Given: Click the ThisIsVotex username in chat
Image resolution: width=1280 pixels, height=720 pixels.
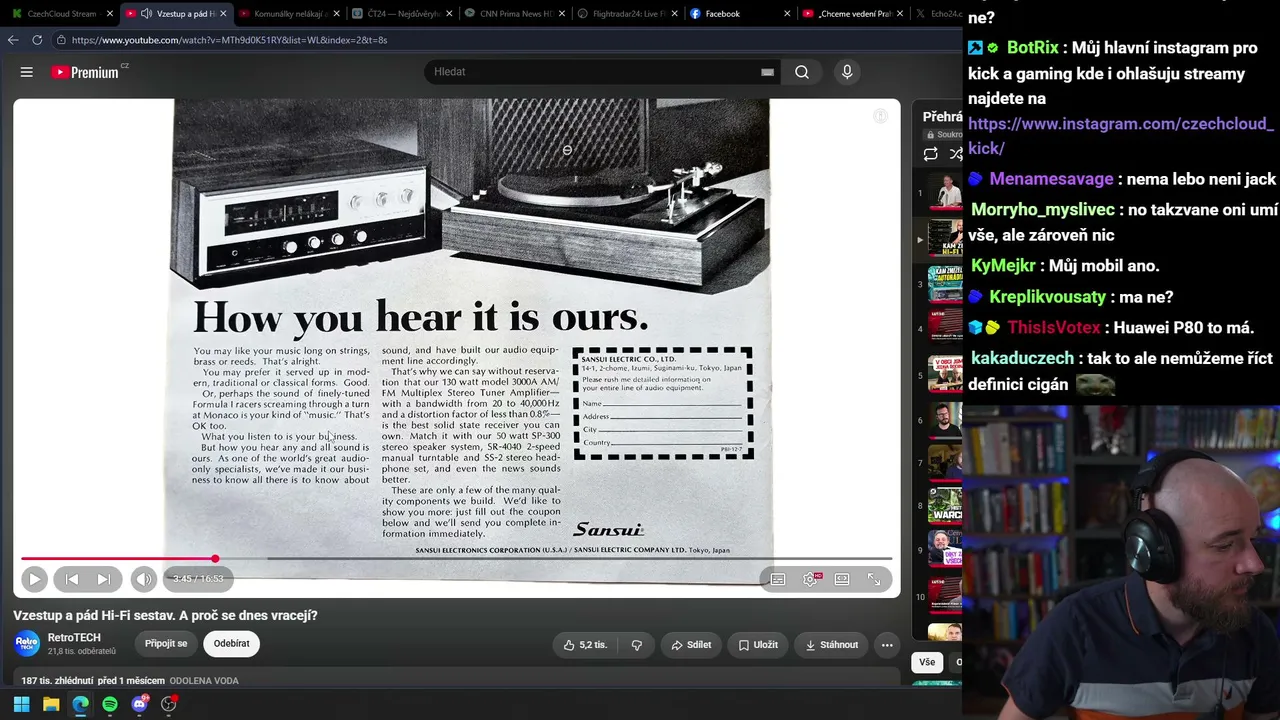Looking at the screenshot, I should [1054, 328].
